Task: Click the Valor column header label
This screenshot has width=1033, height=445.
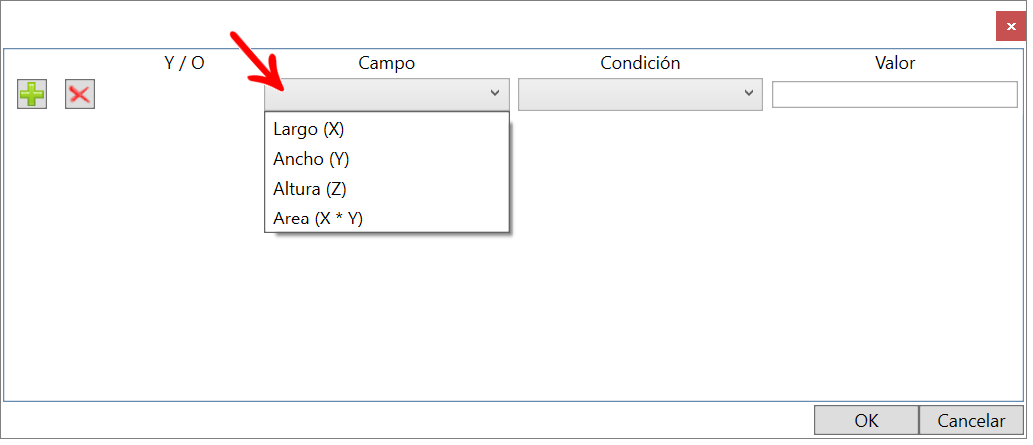Action: (895, 63)
